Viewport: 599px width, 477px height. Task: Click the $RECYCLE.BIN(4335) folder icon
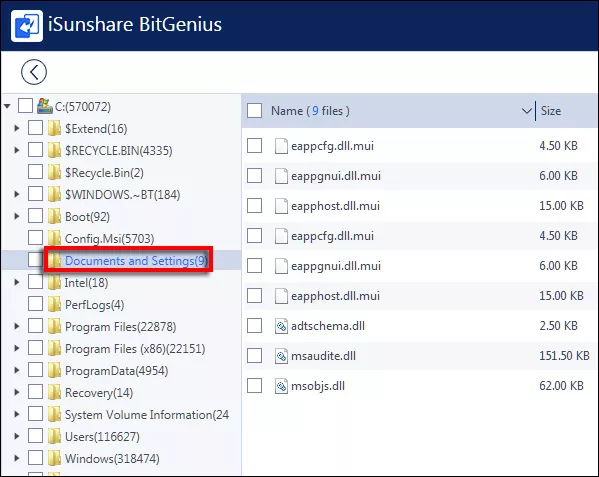[x=54, y=150]
